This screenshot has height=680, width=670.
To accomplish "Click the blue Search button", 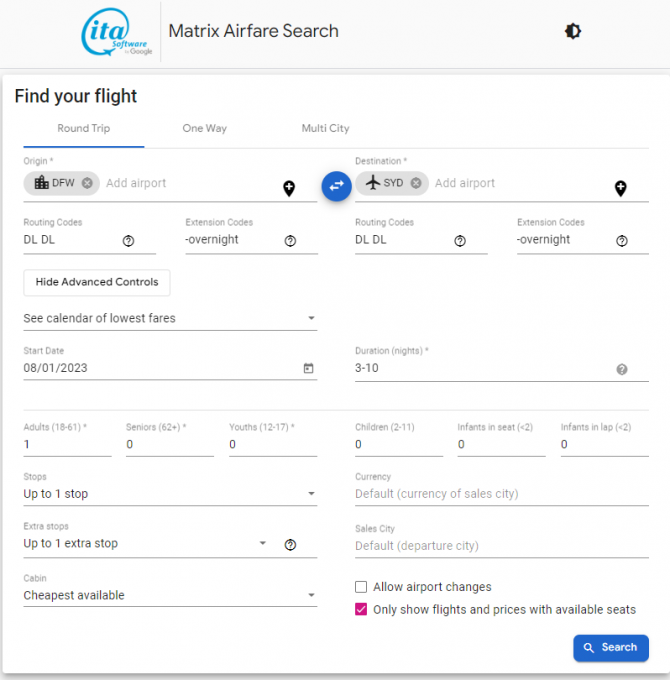I will [611, 648].
